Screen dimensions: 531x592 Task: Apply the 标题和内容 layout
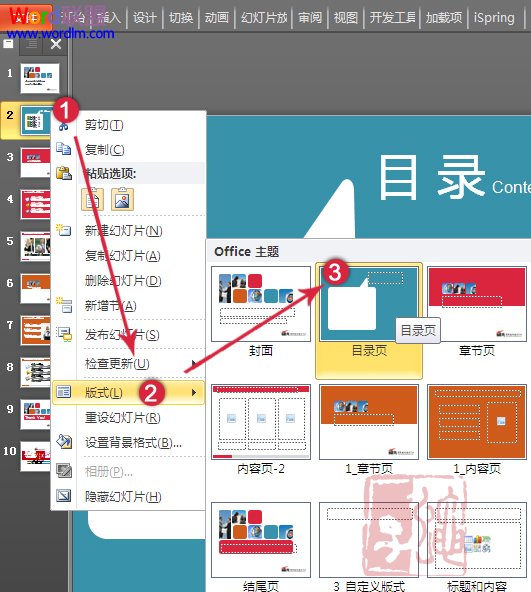coord(477,546)
